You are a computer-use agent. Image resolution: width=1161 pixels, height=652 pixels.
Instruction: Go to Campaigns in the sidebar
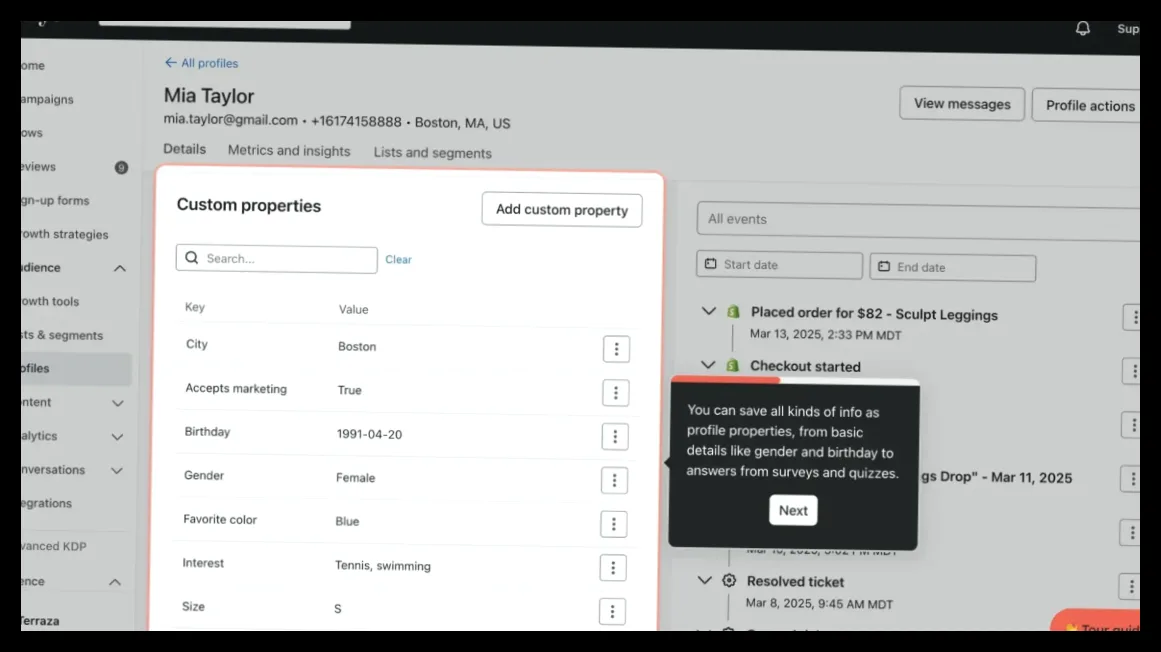(x=47, y=99)
